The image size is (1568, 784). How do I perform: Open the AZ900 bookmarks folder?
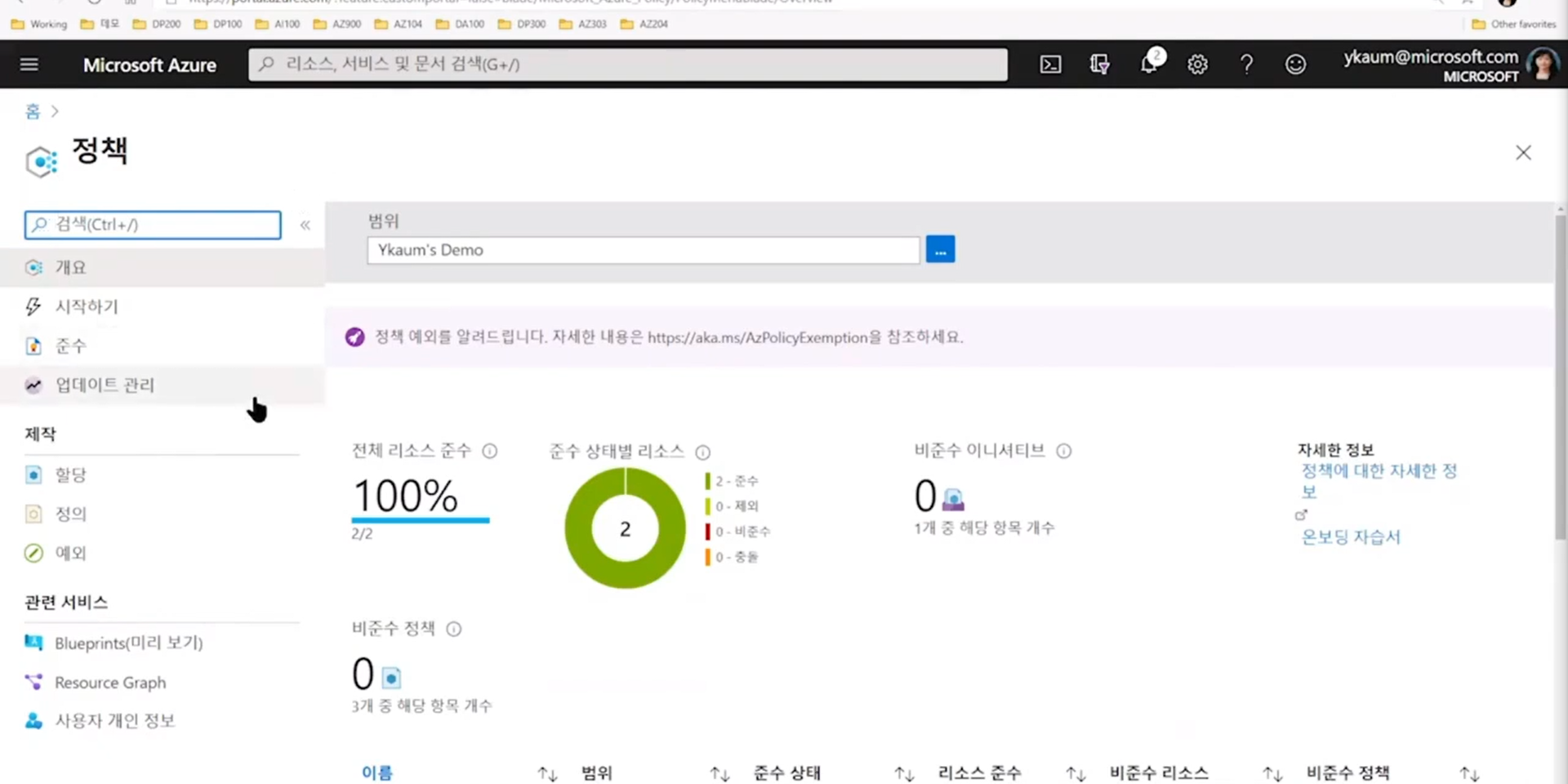pyautogui.click(x=337, y=24)
